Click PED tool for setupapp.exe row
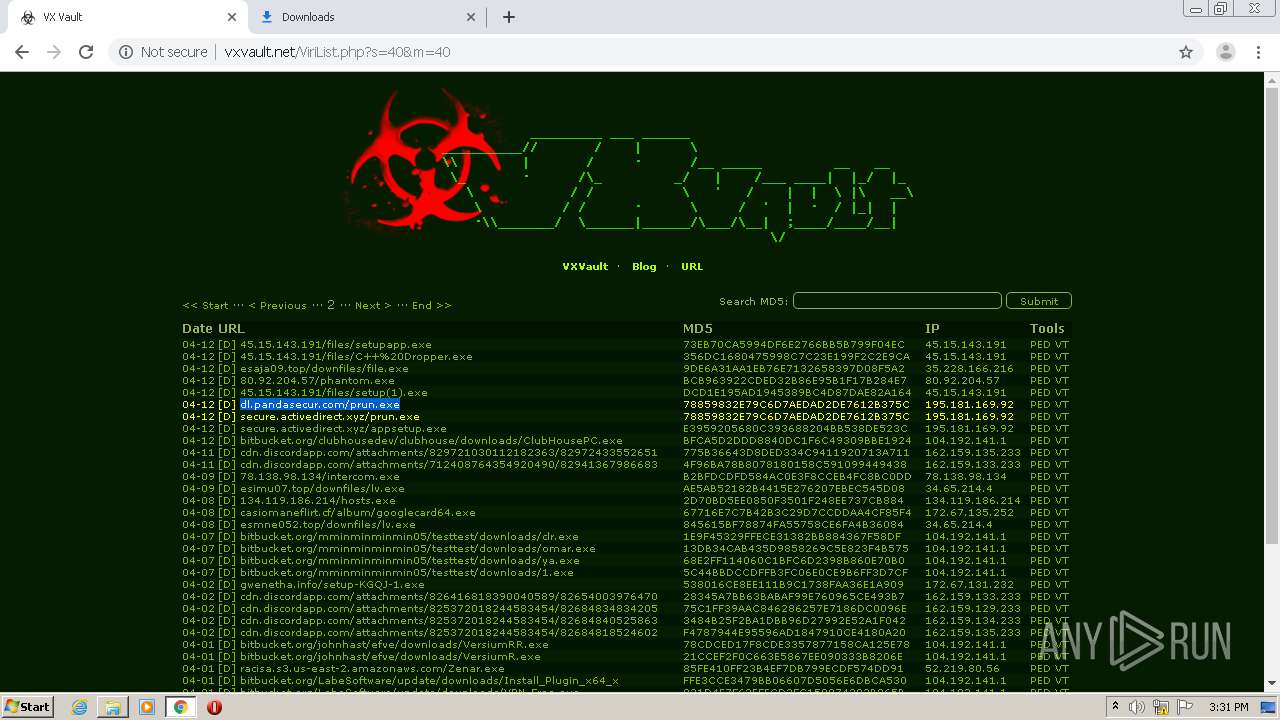1280x720 pixels. (1040, 345)
